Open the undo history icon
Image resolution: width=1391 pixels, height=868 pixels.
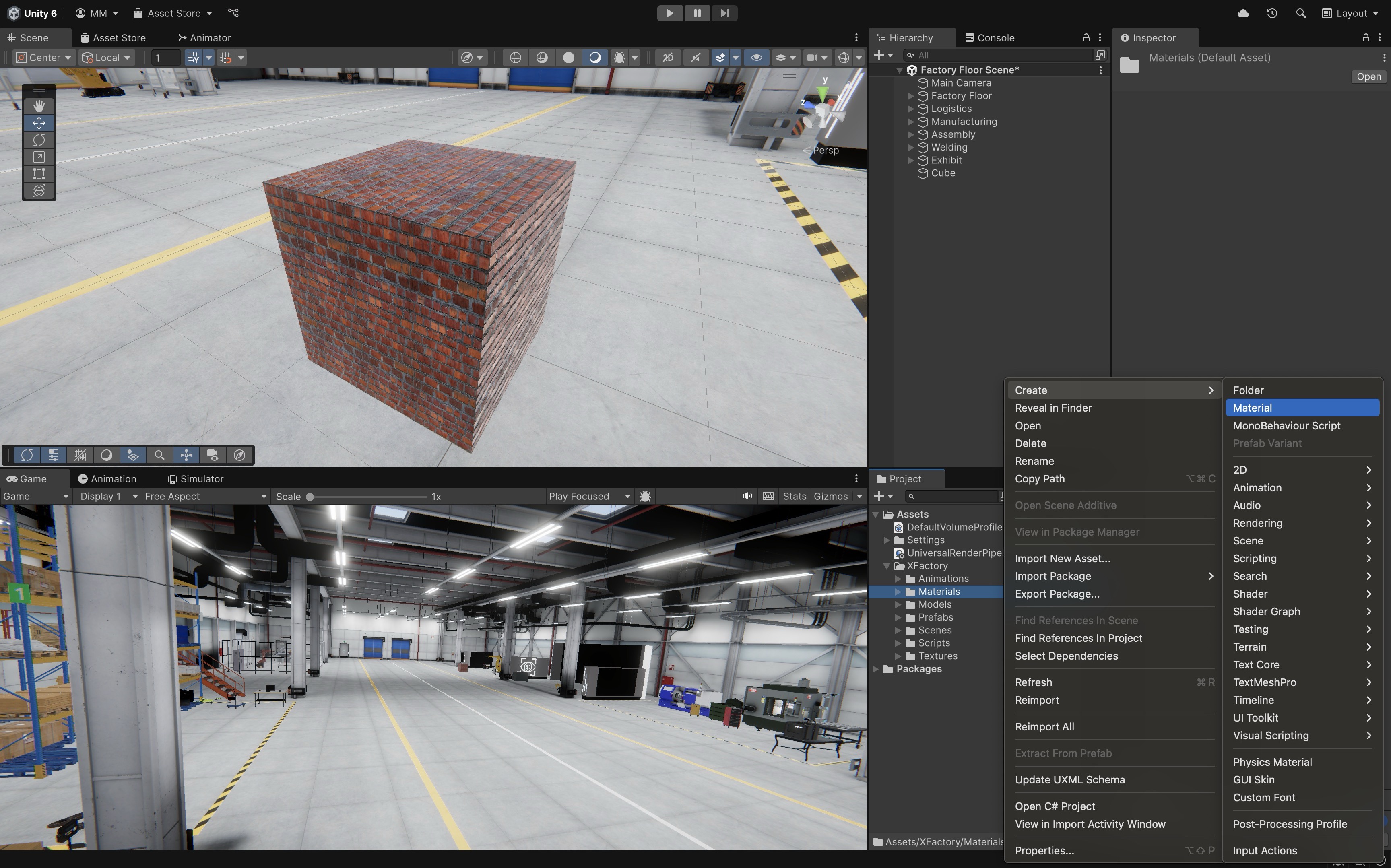(1271, 13)
